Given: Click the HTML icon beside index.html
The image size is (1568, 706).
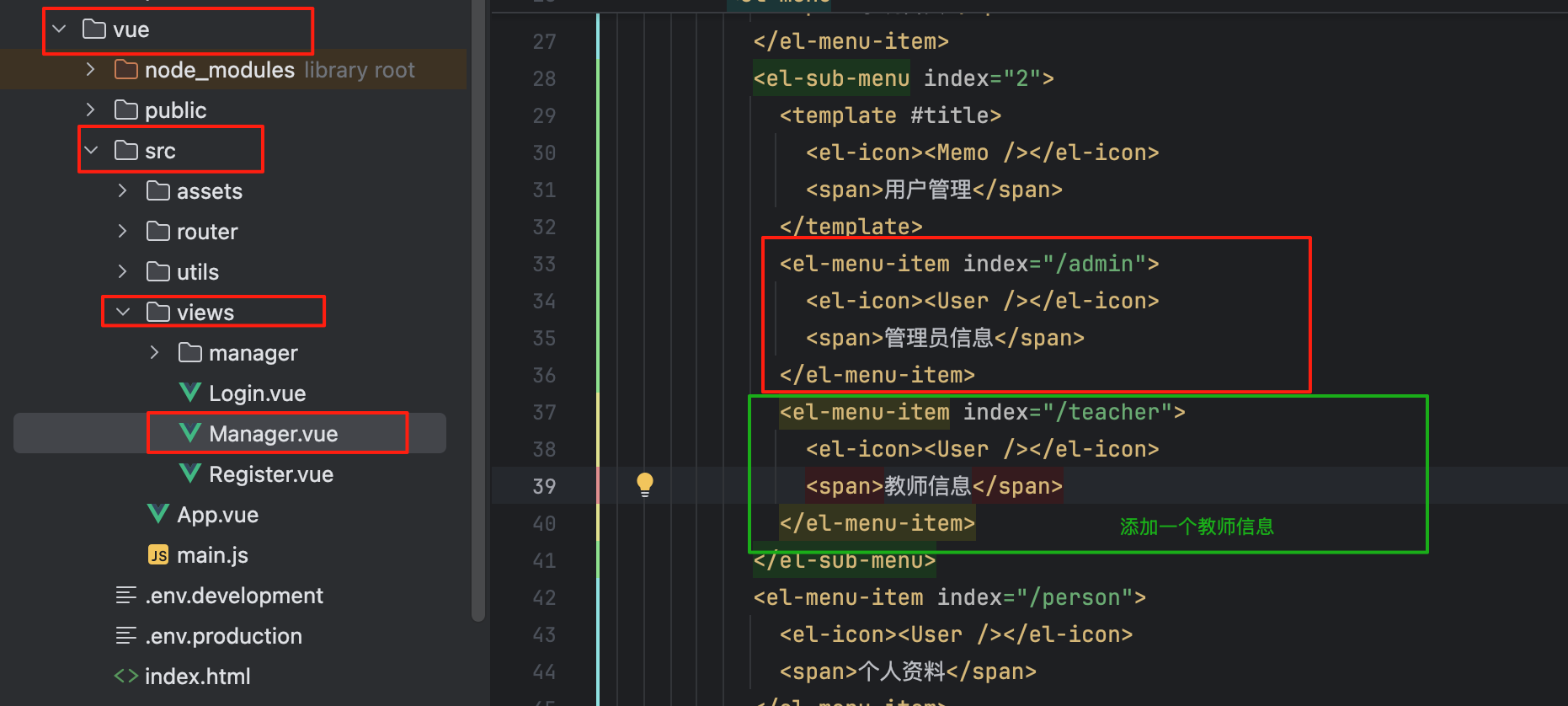Looking at the screenshot, I should tap(126, 676).
